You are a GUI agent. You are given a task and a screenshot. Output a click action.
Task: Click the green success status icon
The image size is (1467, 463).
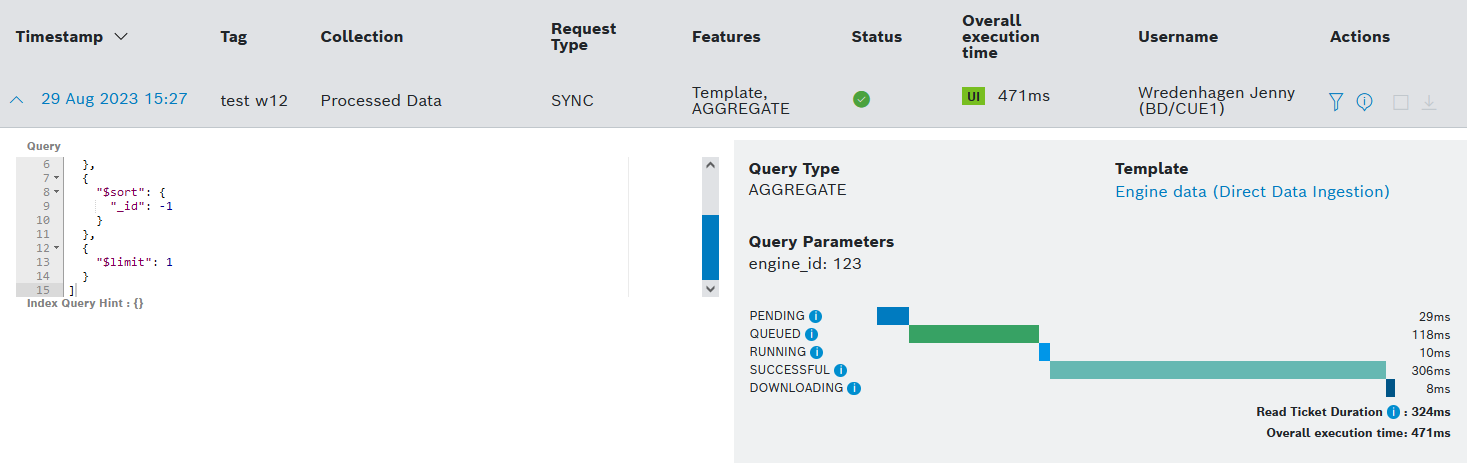coord(861,99)
